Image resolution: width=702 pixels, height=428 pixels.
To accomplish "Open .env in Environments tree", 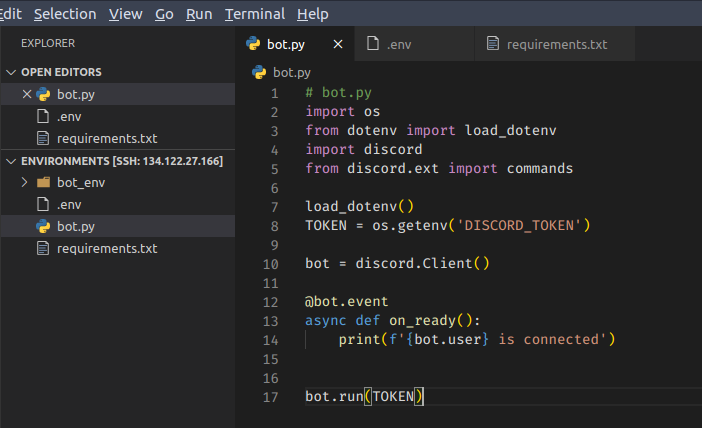I will click(x=69, y=205).
